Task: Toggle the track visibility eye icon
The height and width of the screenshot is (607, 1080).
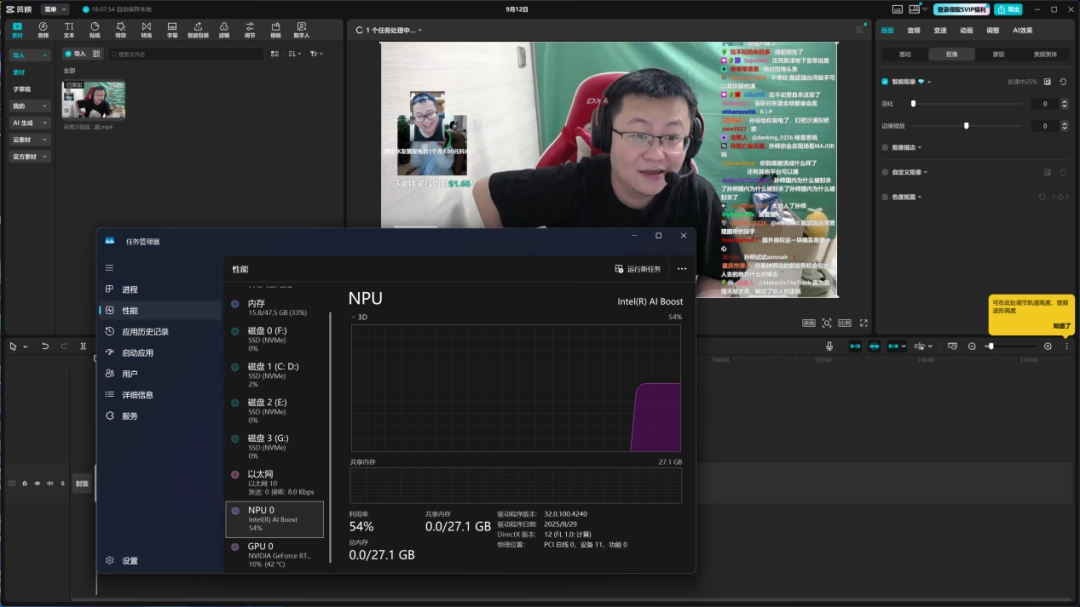Action: pos(37,484)
